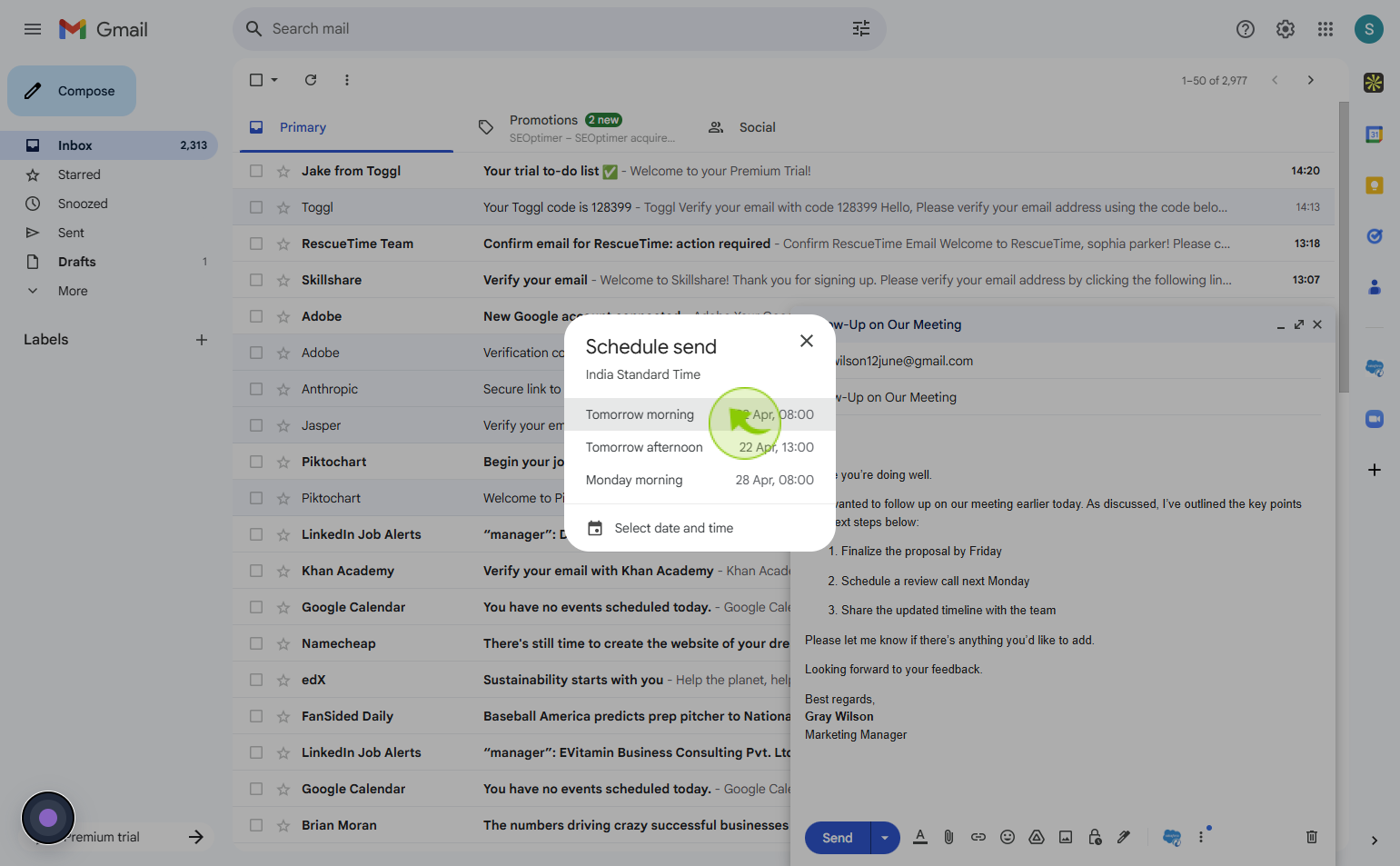The image size is (1400, 866).
Task: Open Google Calendar side panel icon
Action: point(1375,134)
